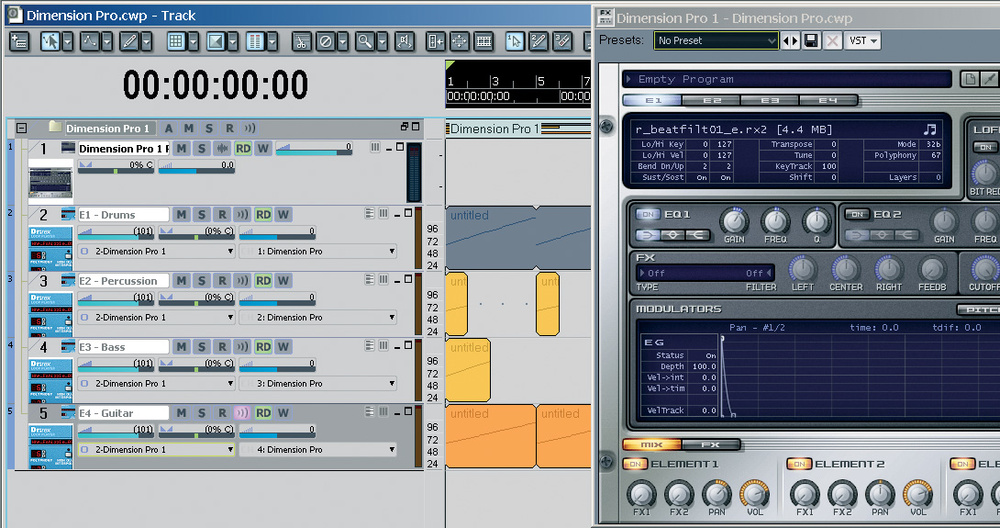Select layer tool 3 eraser icon
1000x528 pixels.
[562, 42]
